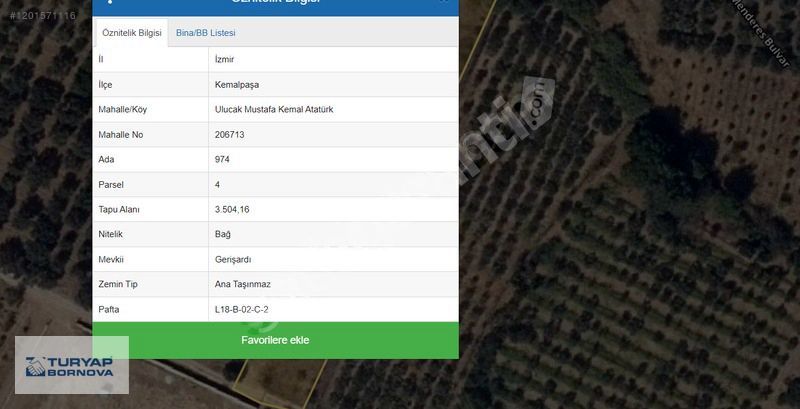The width and height of the screenshot is (800, 409).
Task: Click the Nitelik value Bağ
Action: click(x=222, y=235)
